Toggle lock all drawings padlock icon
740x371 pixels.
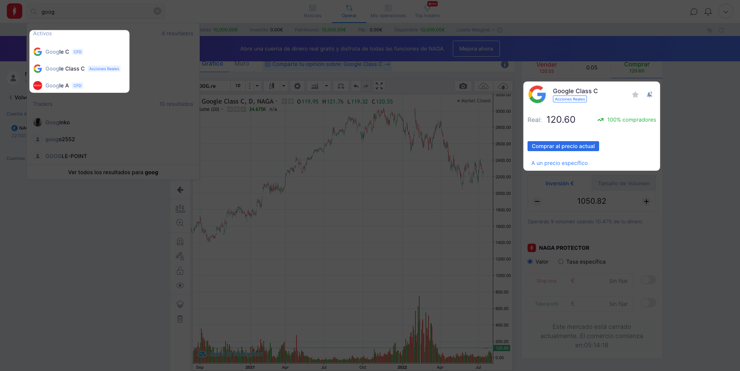[x=180, y=271]
